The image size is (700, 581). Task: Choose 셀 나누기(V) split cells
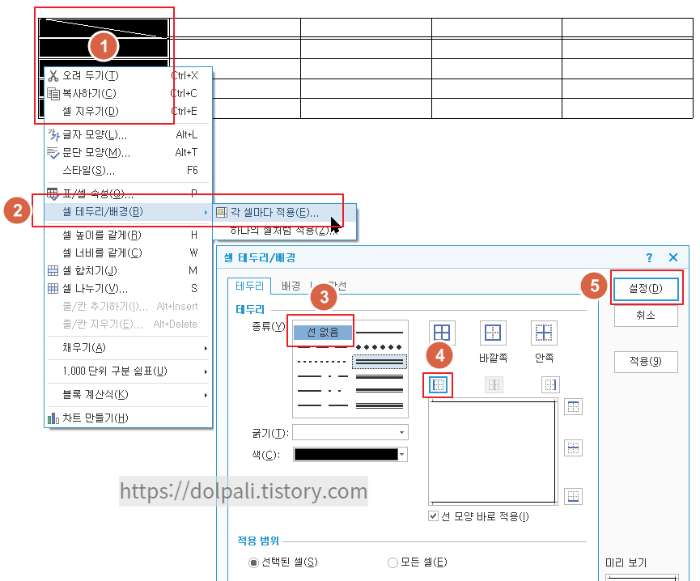[x=128, y=288]
